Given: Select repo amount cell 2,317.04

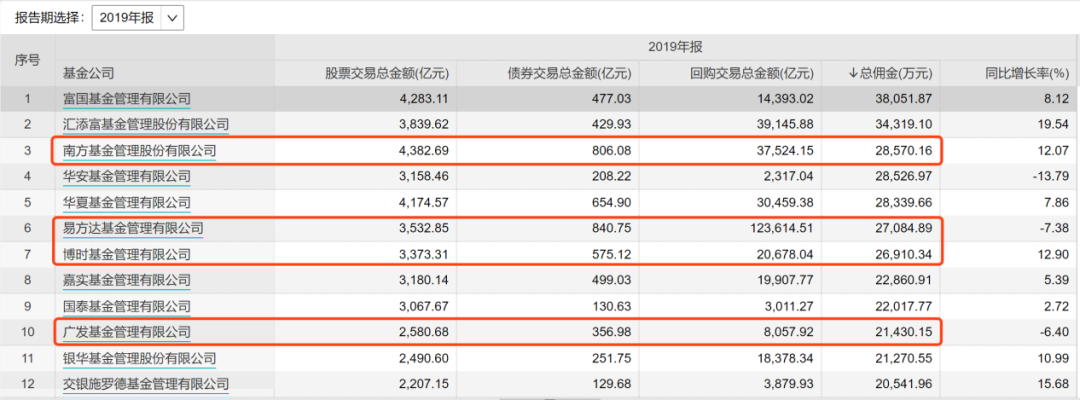Looking at the screenshot, I should 787,177.
